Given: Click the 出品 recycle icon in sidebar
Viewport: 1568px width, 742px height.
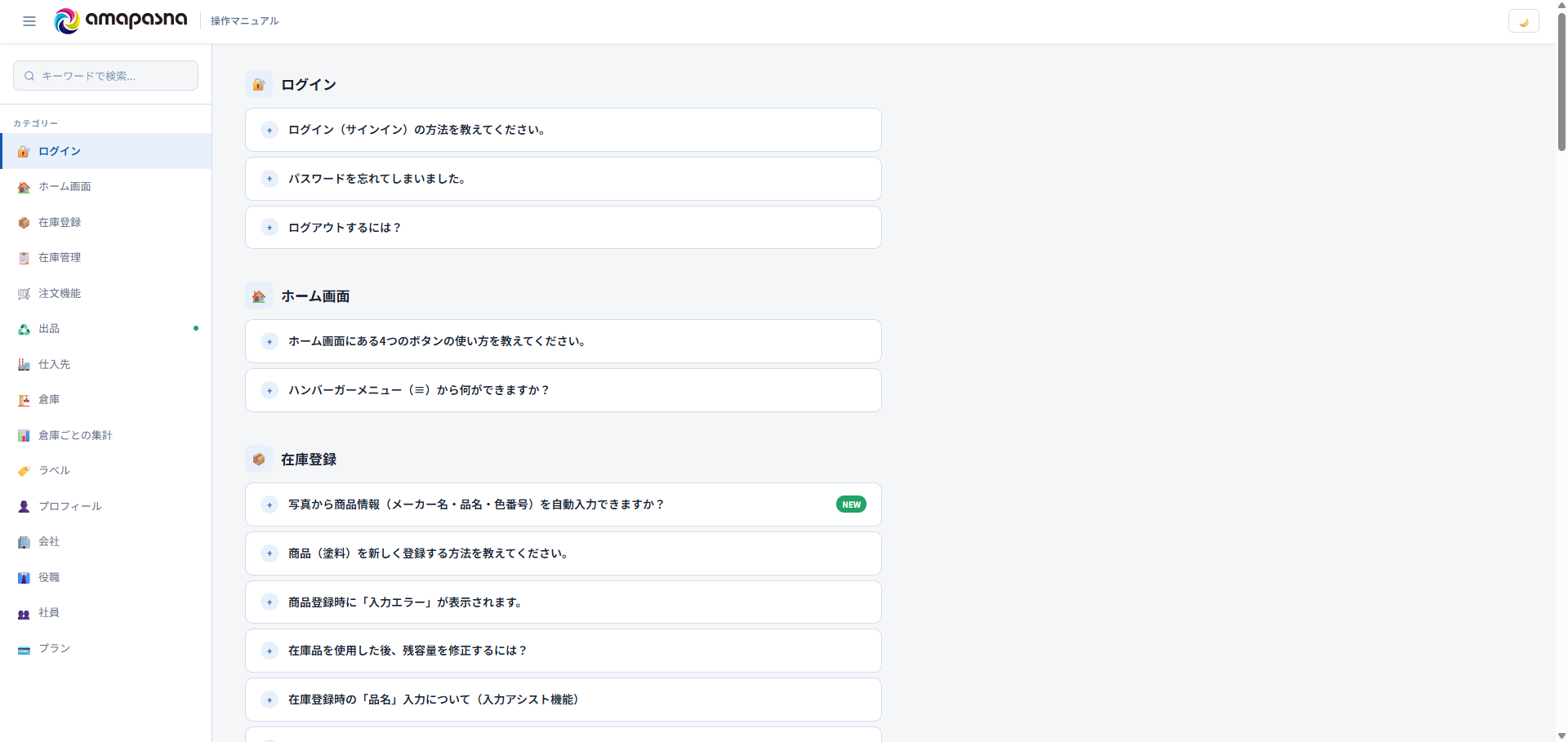Looking at the screenshot, I should tap(24, 329).
